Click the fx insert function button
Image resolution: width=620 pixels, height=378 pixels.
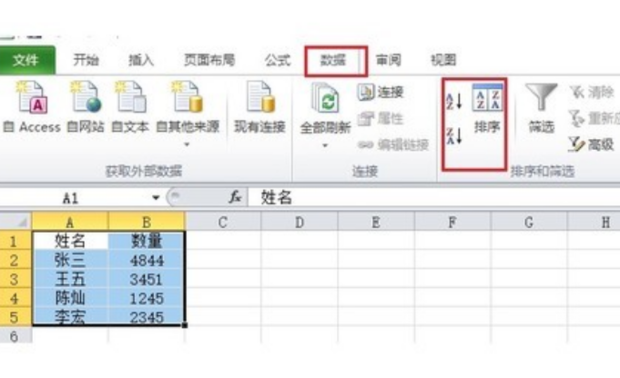click(x=235, y=197)
